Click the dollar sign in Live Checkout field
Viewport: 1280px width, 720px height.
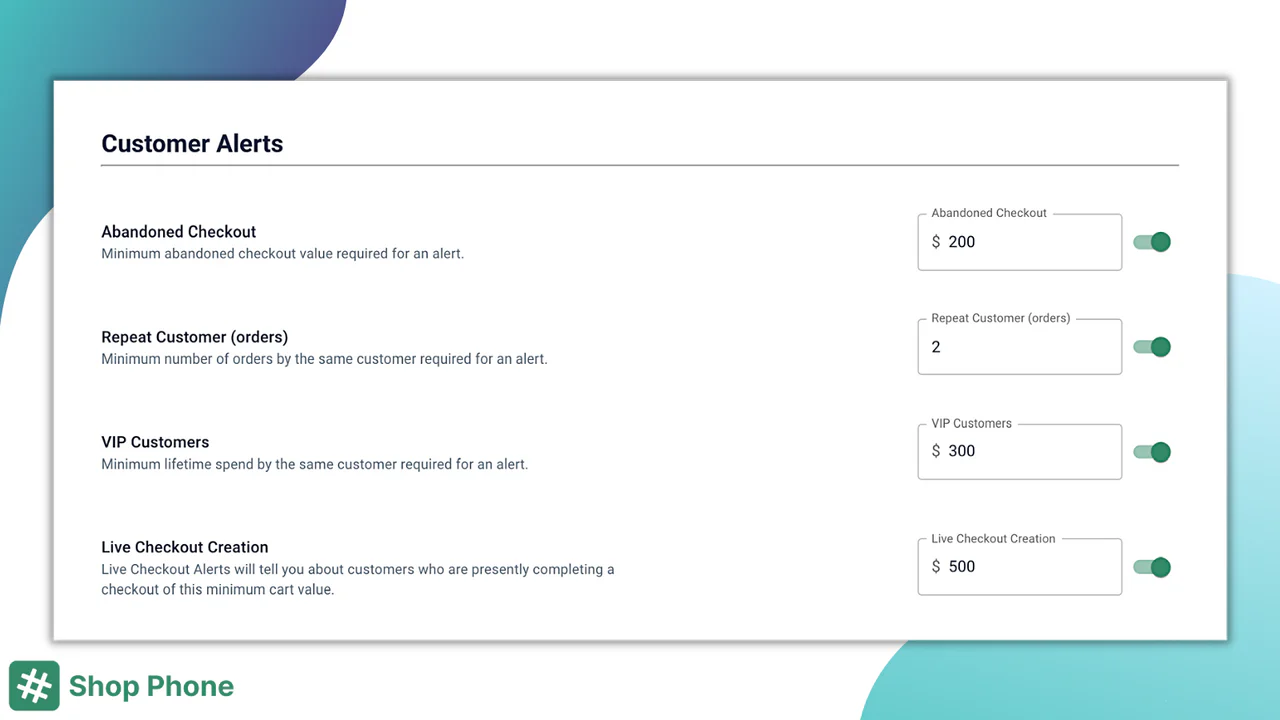point(936,567)
